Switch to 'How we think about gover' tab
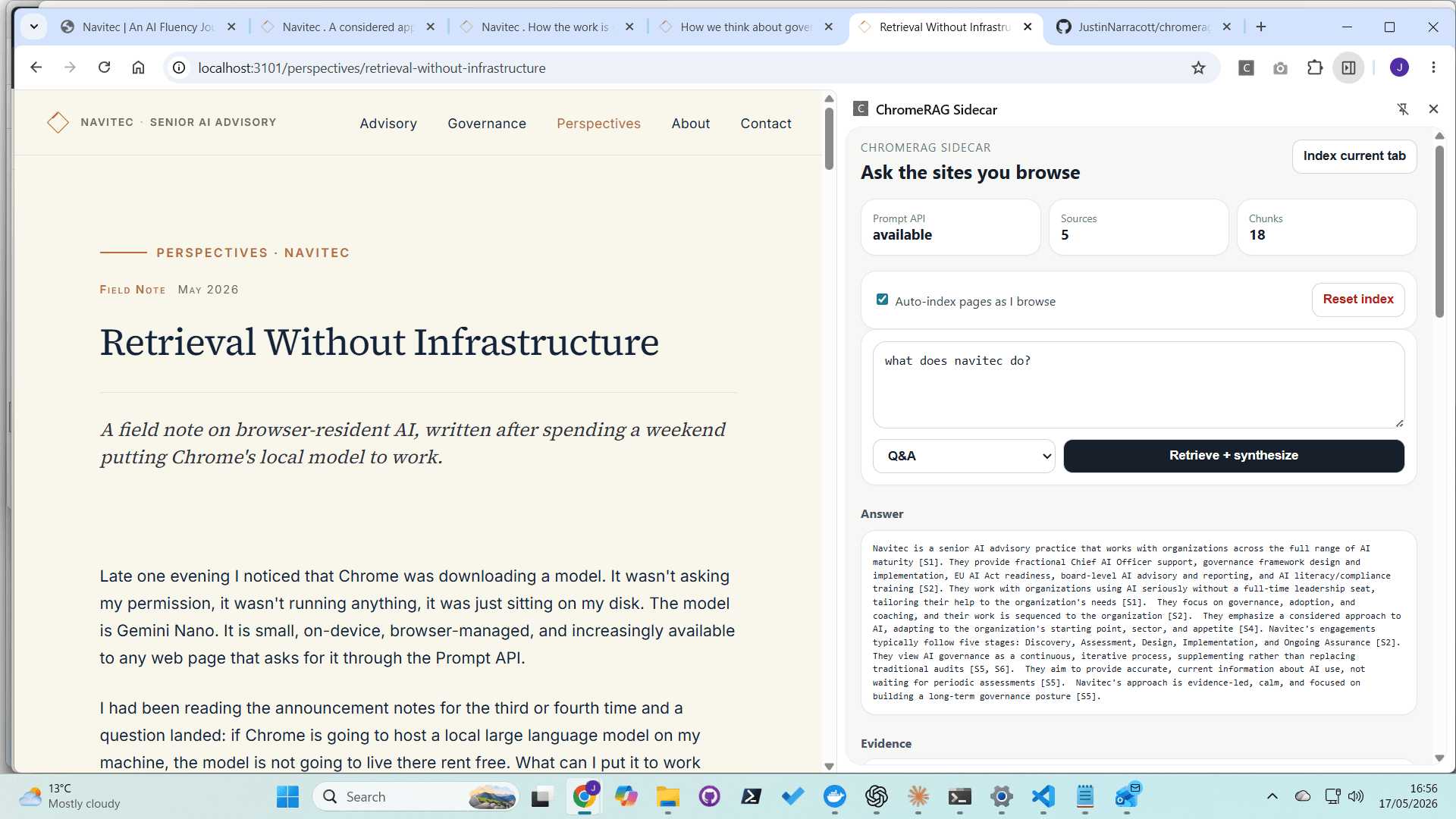Viewport: 1456px width, 819px height. click(746, 27)
